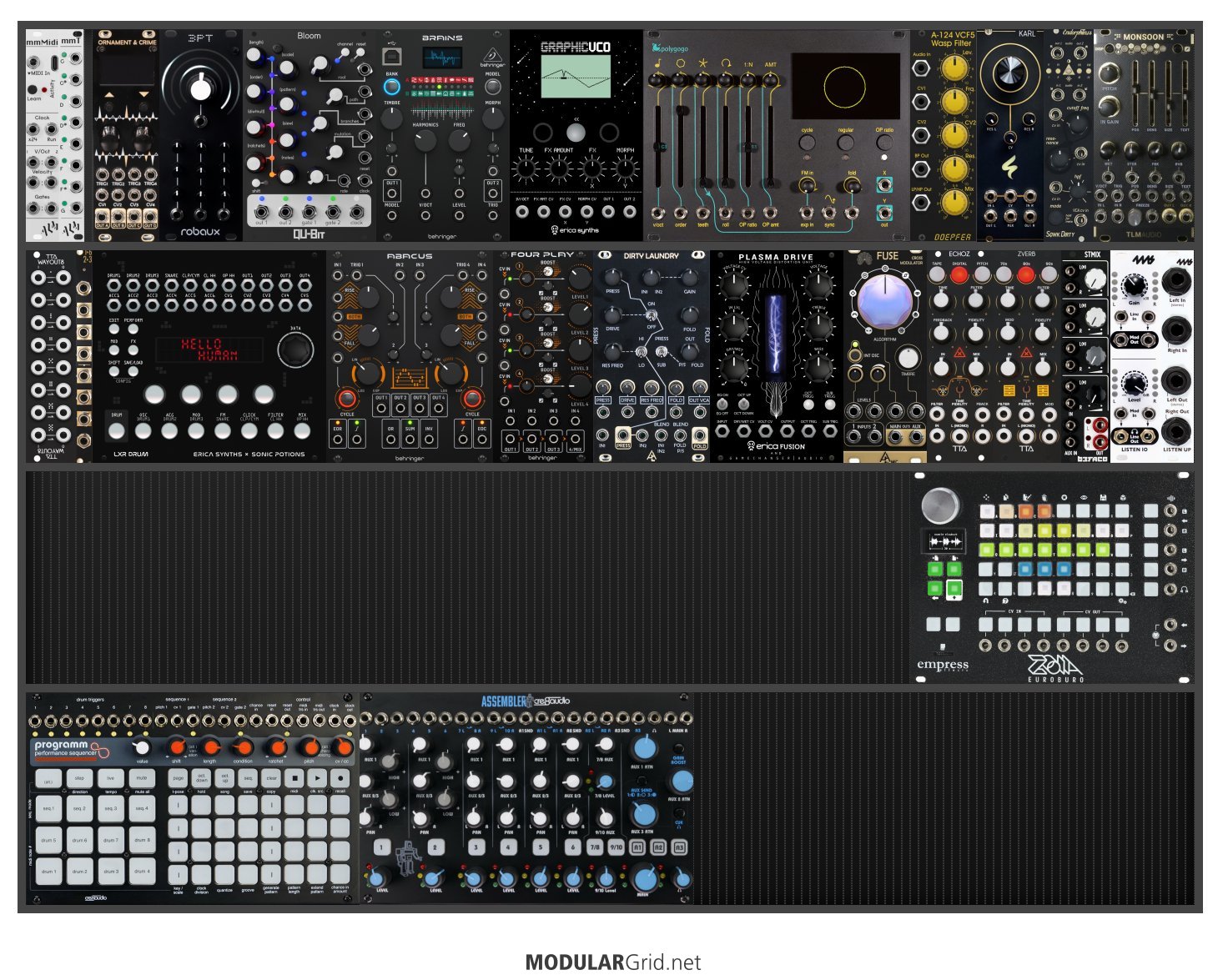Click the ALGORITHM knob on FUSE
The image size is (1228, 980).
tap(883, 301)
